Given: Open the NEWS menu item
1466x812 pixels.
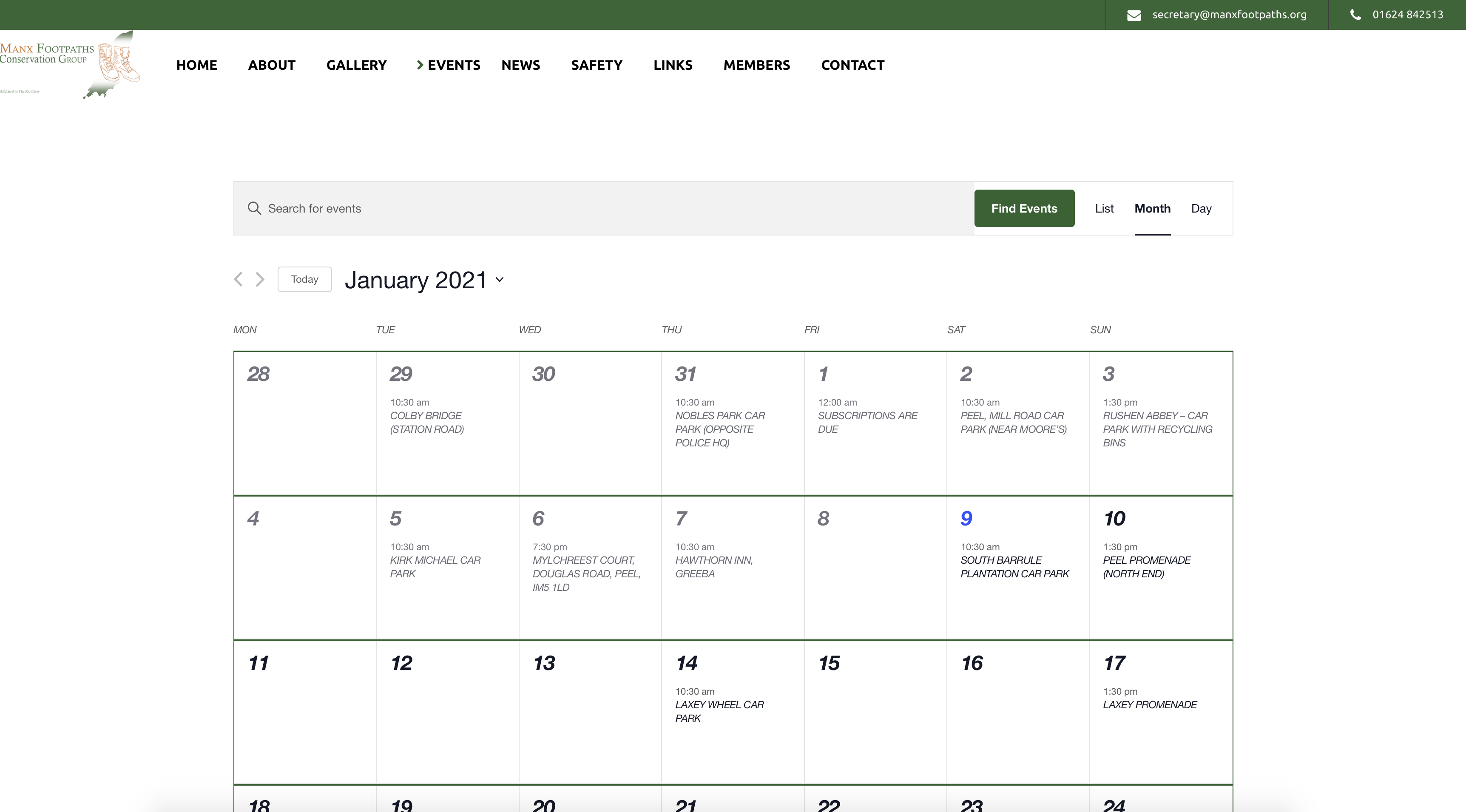Looking at the screenshot, I should [x=521, y=65].
